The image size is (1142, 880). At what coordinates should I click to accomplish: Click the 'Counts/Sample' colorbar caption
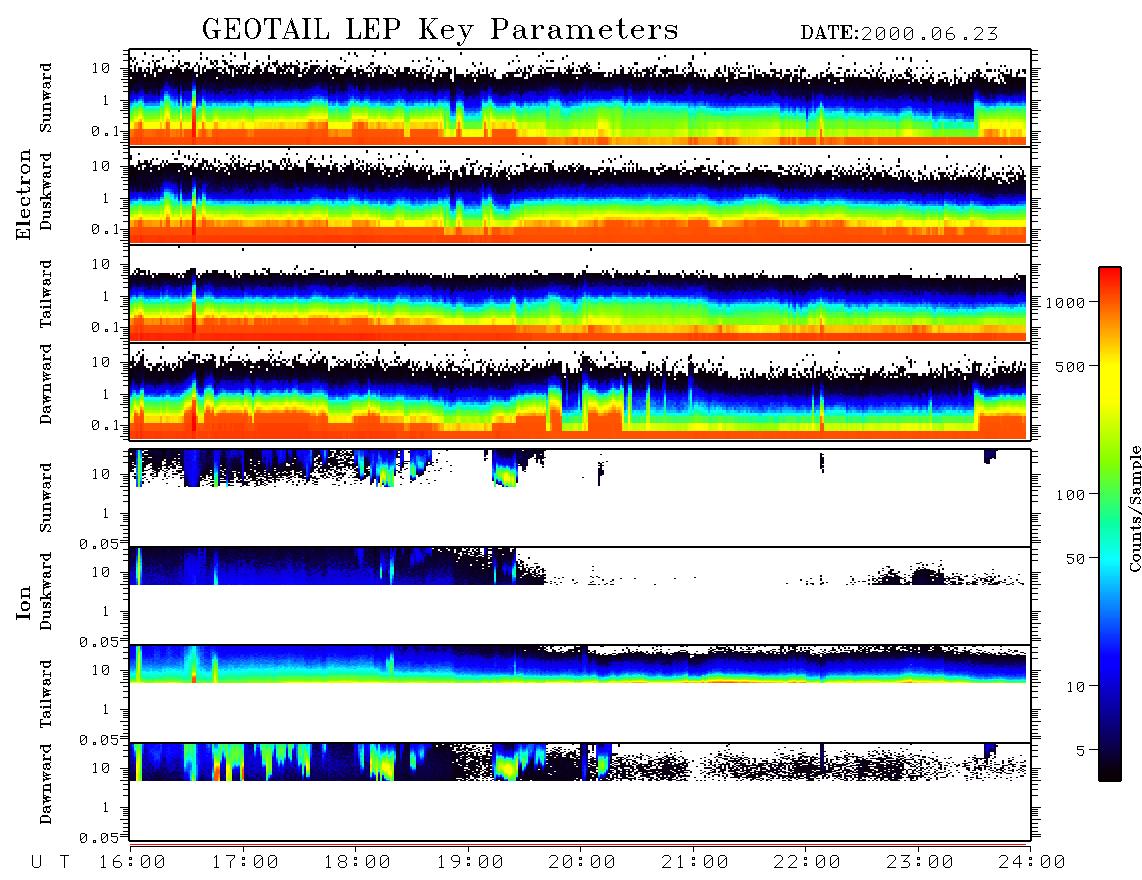1134,508
